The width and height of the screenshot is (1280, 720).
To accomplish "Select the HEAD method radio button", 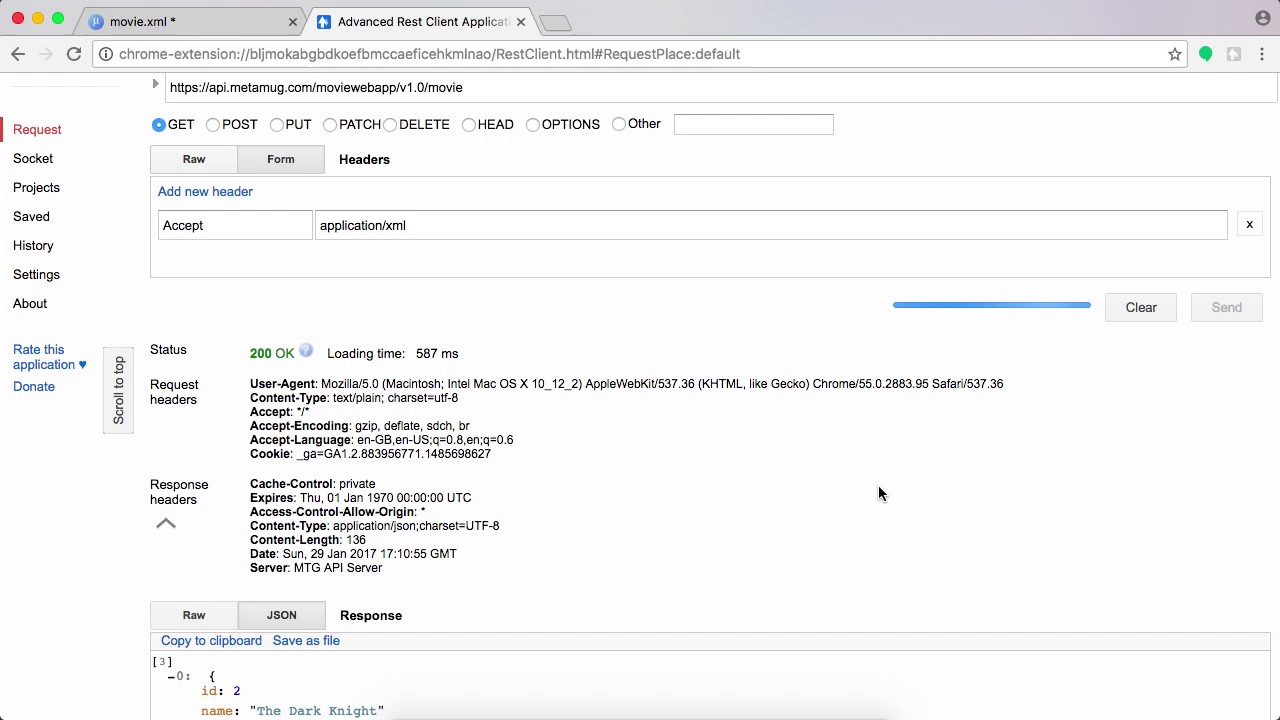I will tap(469, 125).
